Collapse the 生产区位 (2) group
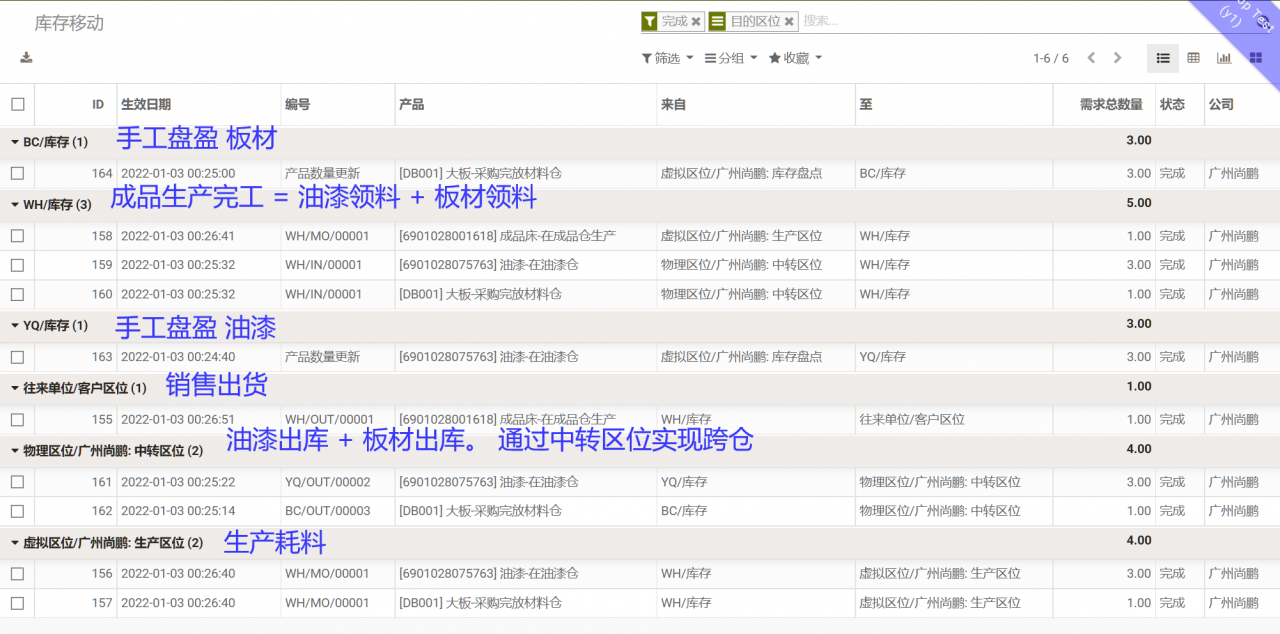This screenshot has height=634, width=1280. point(107,543)
